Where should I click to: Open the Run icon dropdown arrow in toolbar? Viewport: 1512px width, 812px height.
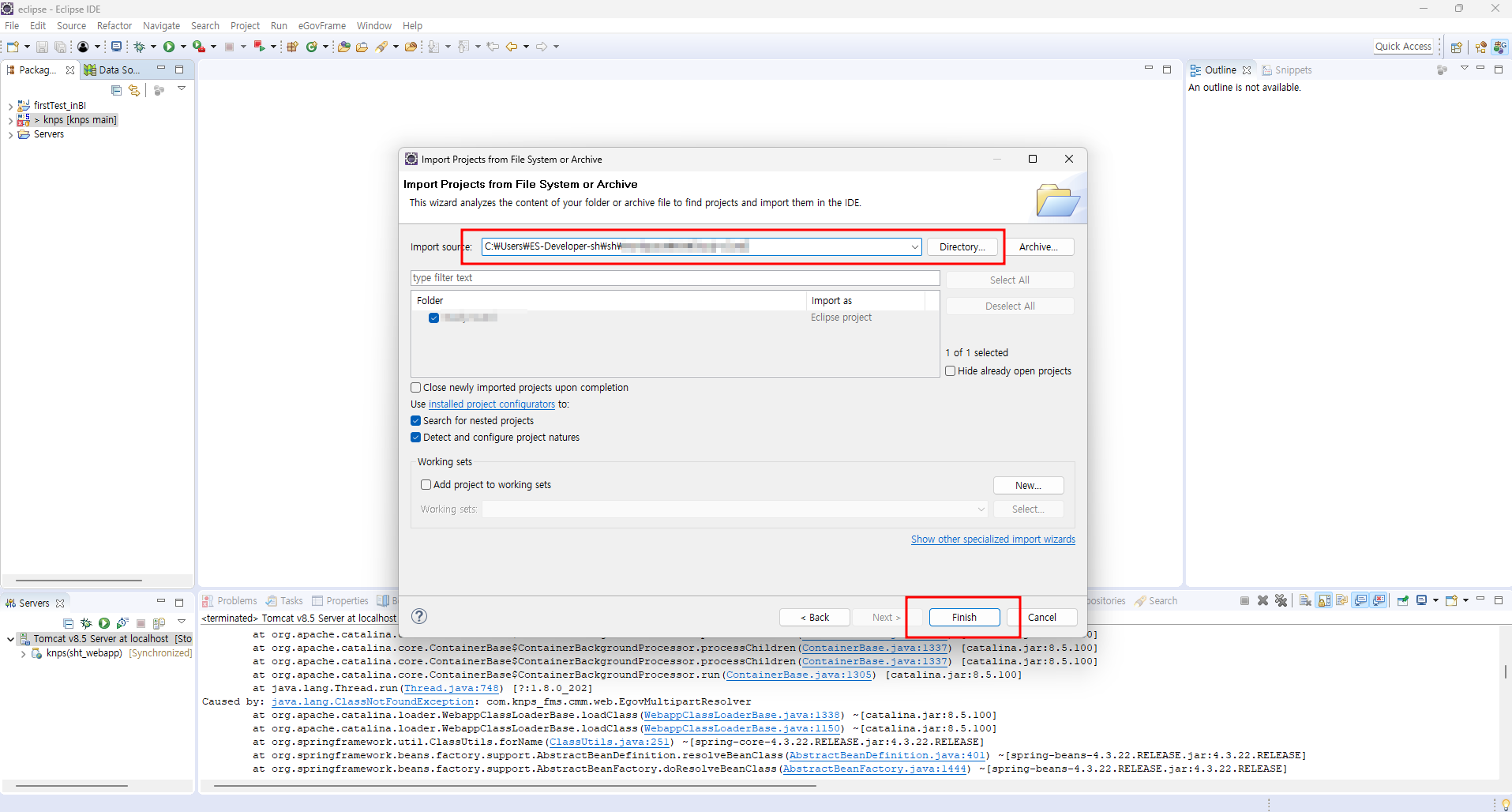click(183, 47)
